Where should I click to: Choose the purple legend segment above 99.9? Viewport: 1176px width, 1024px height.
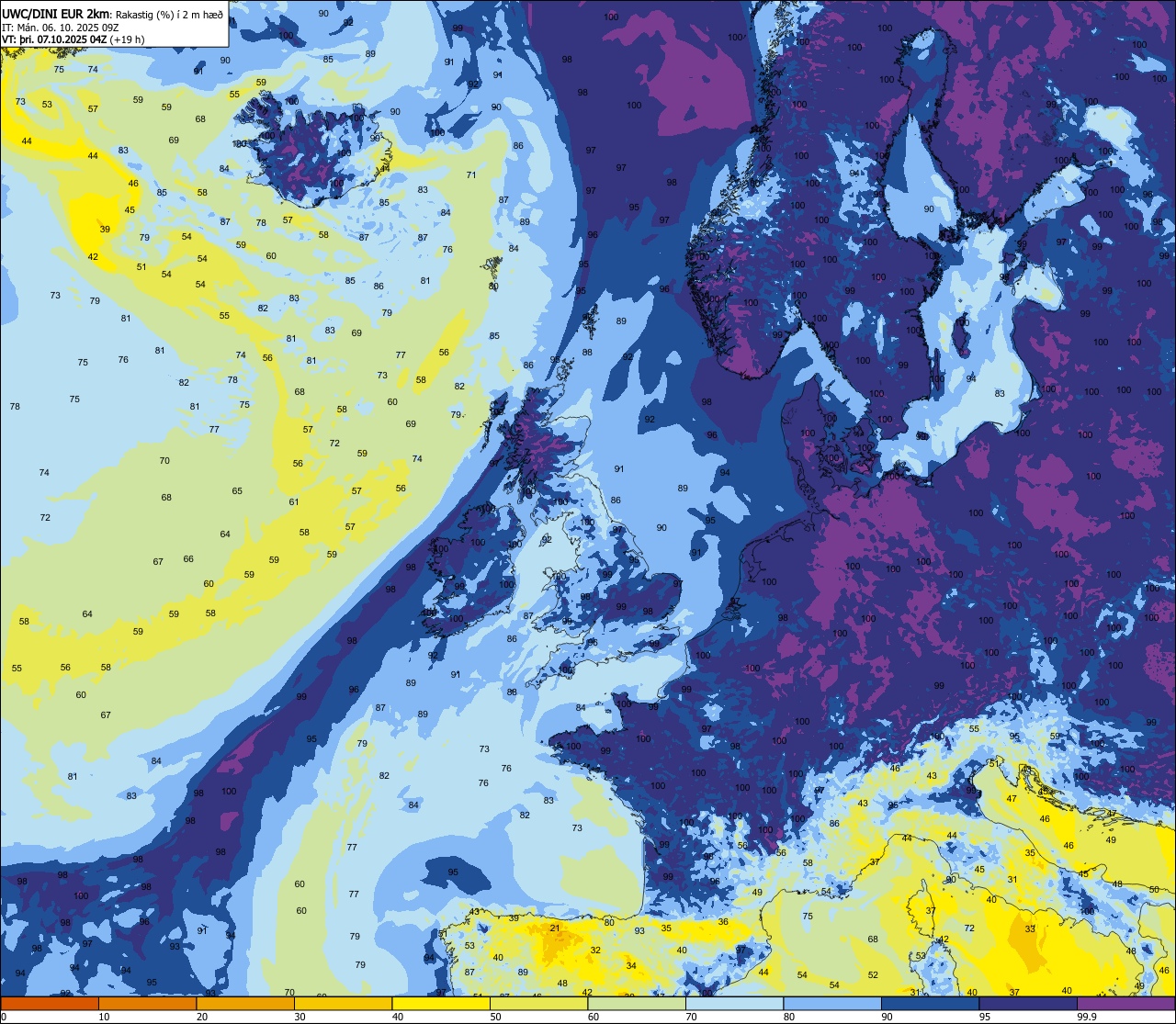[1125, 1003]
